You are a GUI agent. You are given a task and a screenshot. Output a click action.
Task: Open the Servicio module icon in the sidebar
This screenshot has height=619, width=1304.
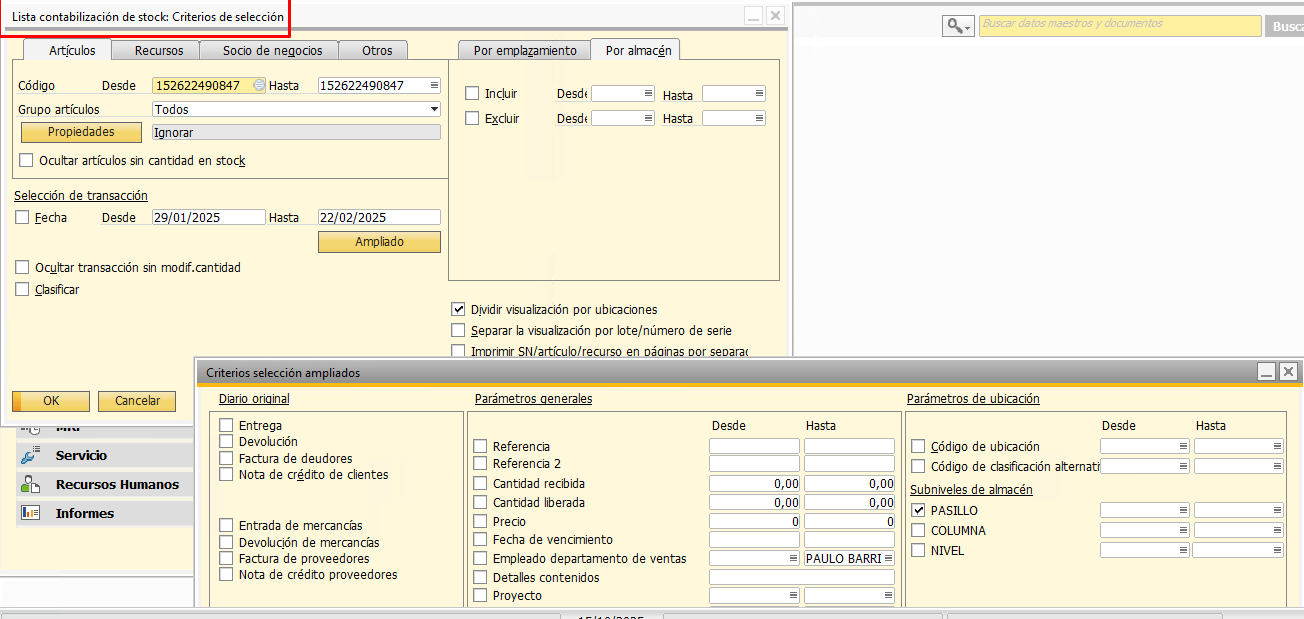click(x=30, y=455)
